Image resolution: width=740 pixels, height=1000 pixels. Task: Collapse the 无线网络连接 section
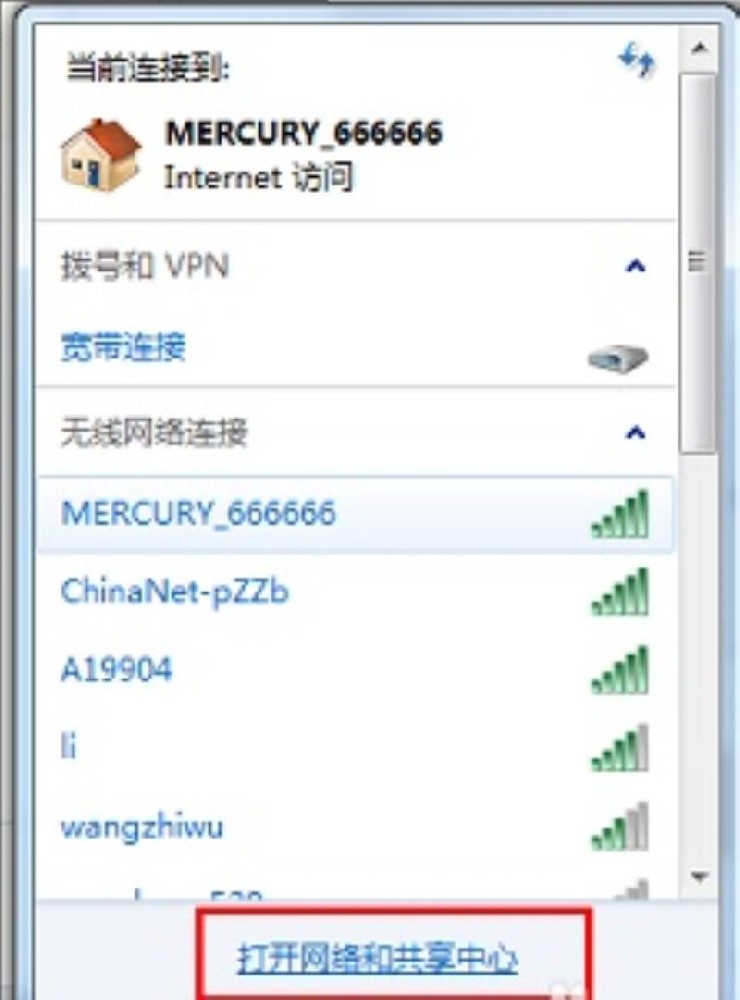coord(635,433)
